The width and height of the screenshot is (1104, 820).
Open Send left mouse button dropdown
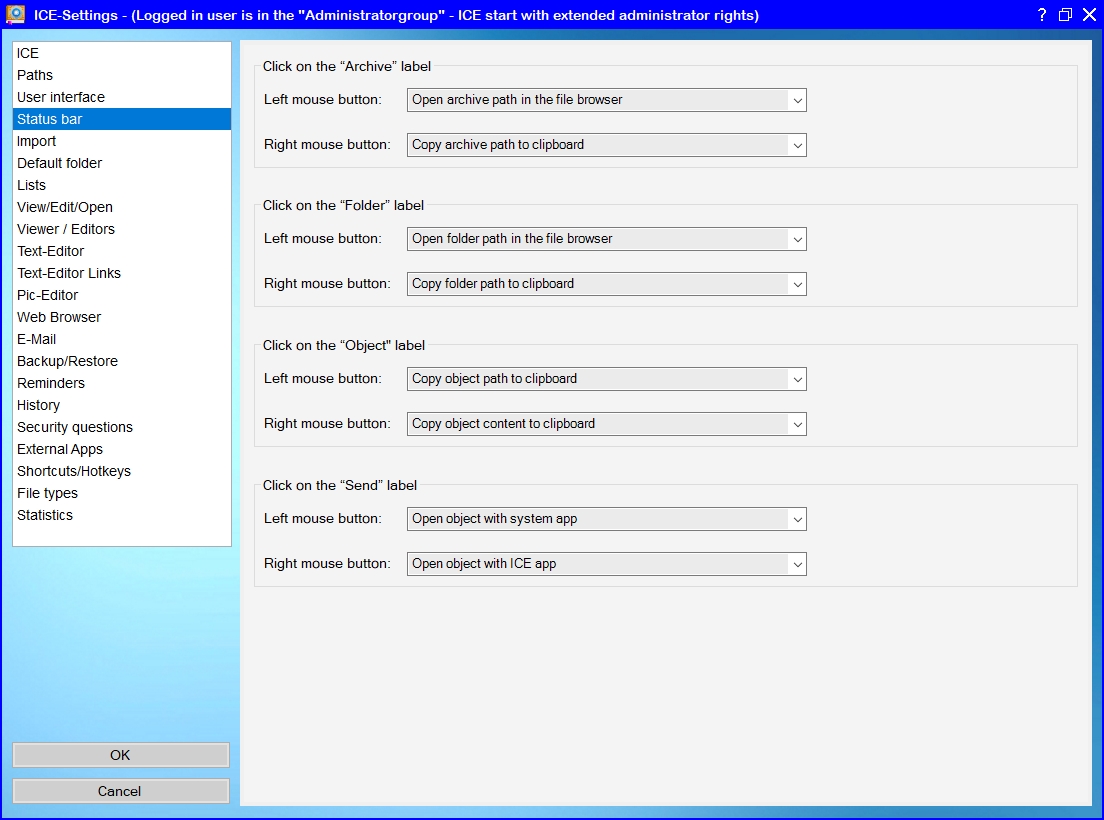point(606,519)
